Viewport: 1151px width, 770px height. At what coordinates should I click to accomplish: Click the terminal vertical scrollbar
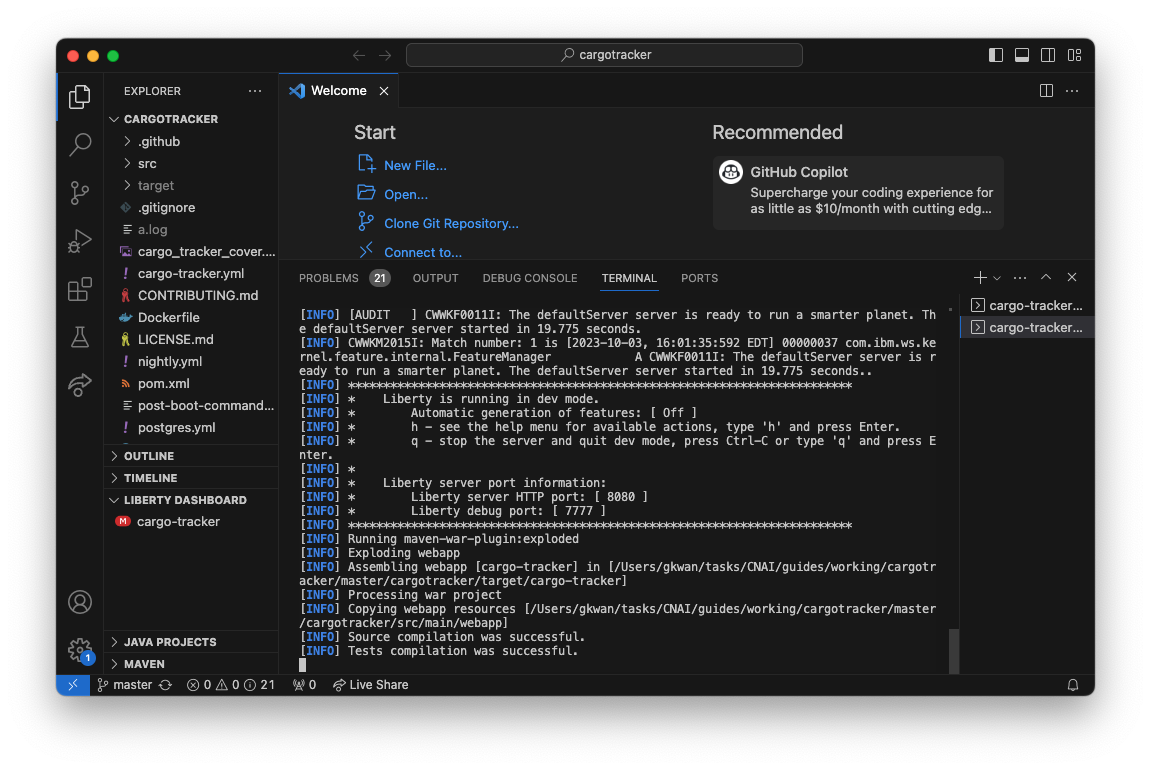point(953,650)
